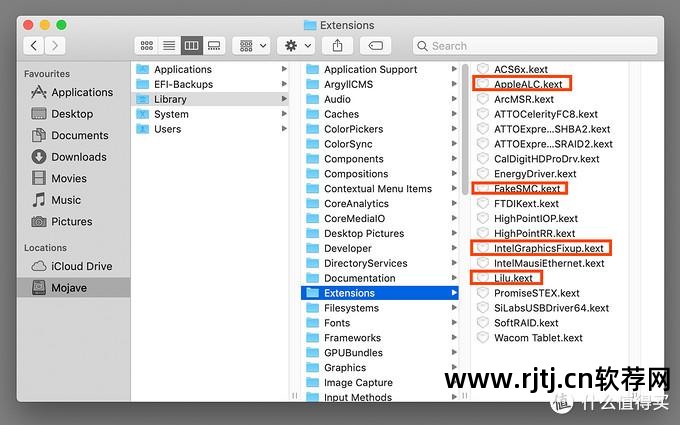Expand the Caches folder arrow

(x=454, y=114)
